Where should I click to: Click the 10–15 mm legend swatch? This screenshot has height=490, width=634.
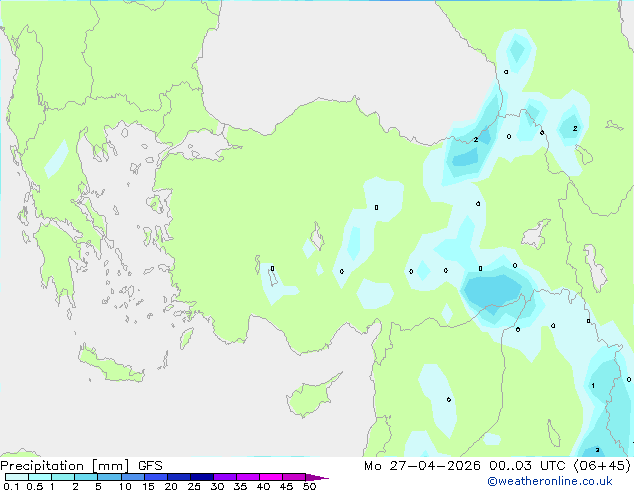tap(132, 477)
